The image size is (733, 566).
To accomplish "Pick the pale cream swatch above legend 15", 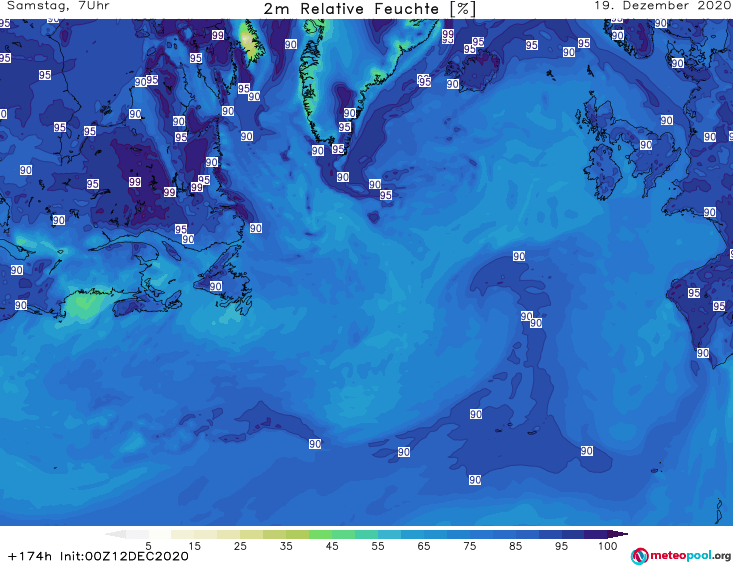I will [x=183, y=534].
